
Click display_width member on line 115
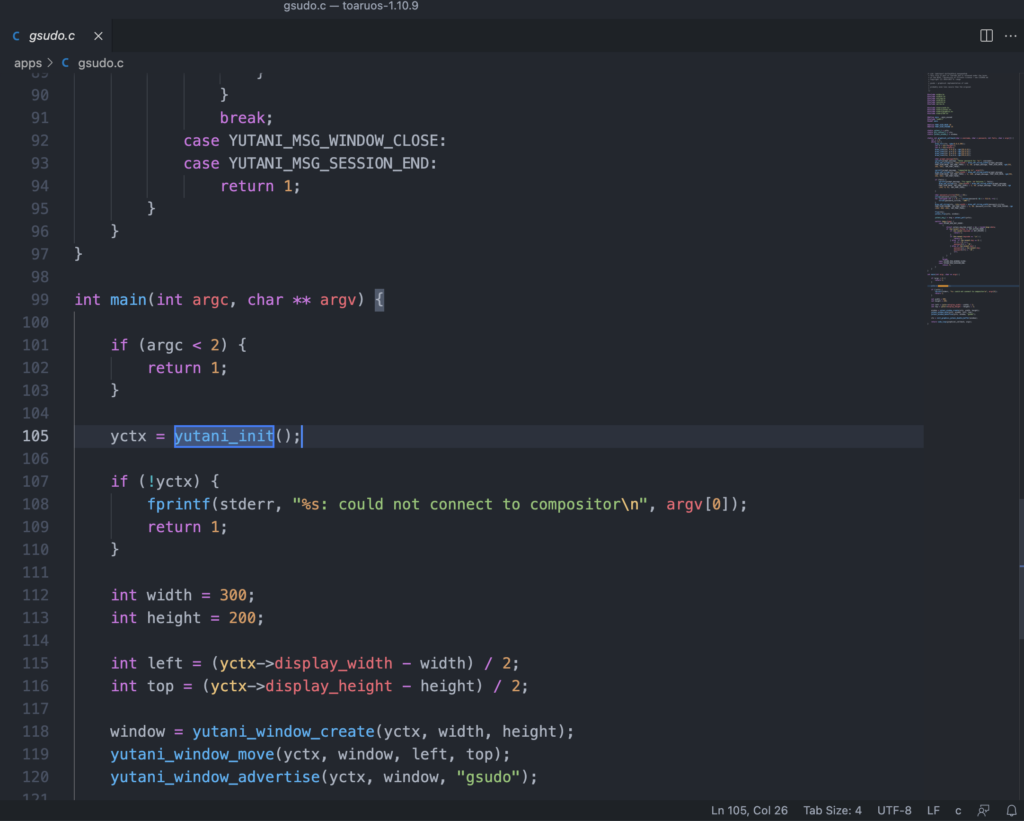tap(333, 664)
